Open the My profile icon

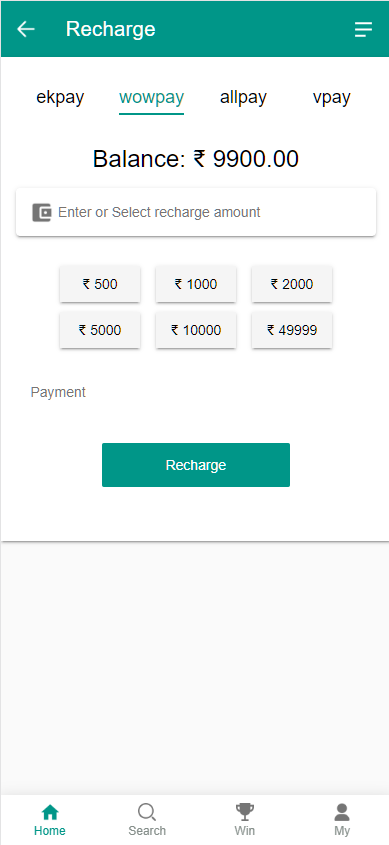[342, 811]
